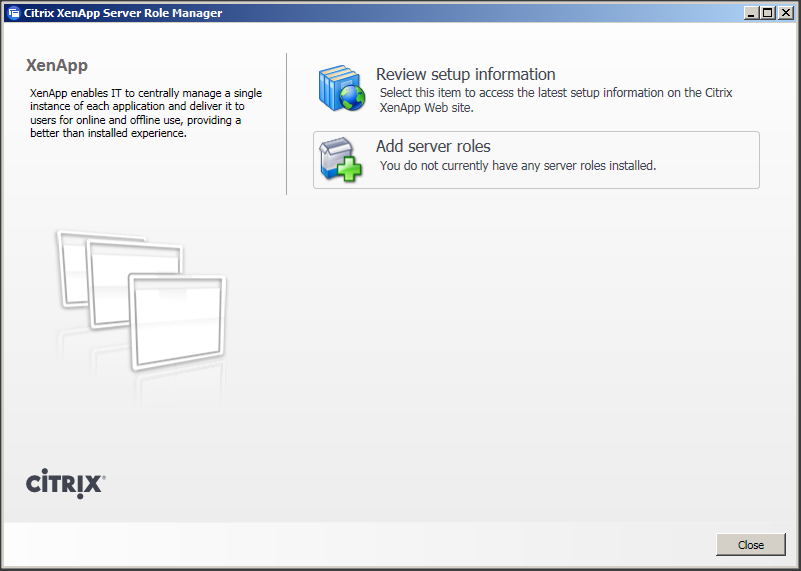Viewport: 801px width, 571px height.
Task: Click the XenApp description paragraph
Action: pos(145,113)
